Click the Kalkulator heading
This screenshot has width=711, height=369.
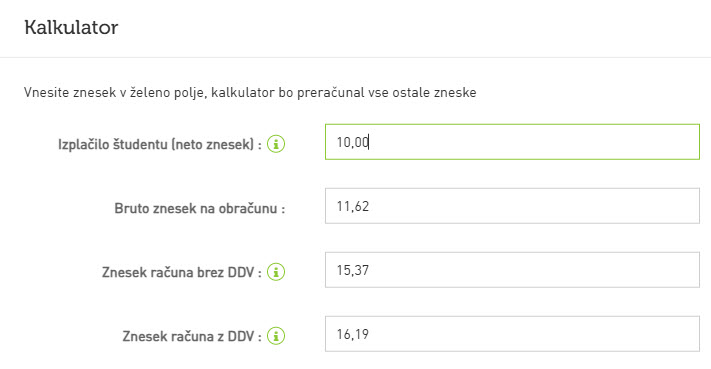tap(71, 27)
